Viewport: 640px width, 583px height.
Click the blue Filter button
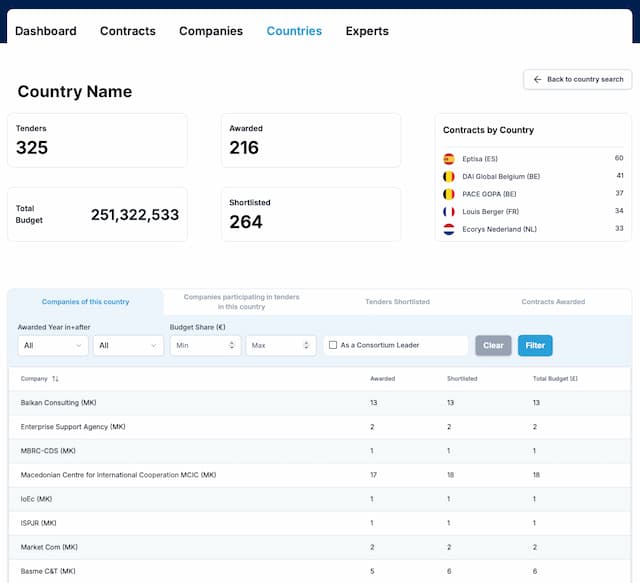535,345
